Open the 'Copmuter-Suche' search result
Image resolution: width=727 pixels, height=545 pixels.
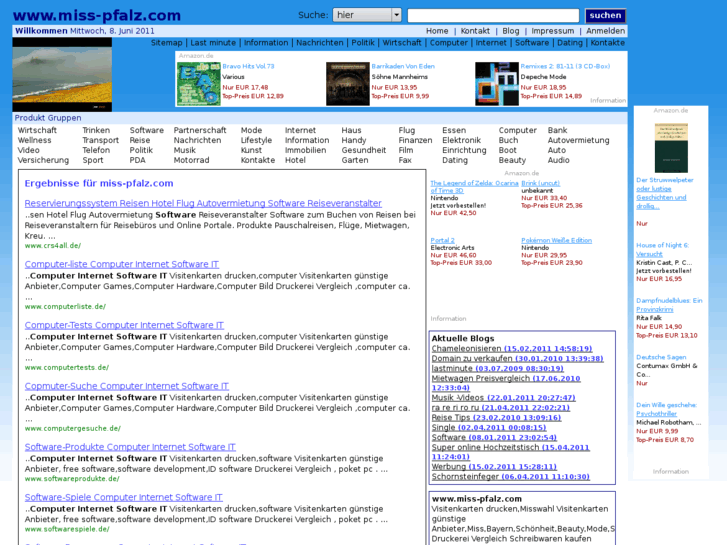(x=127, y=386)
